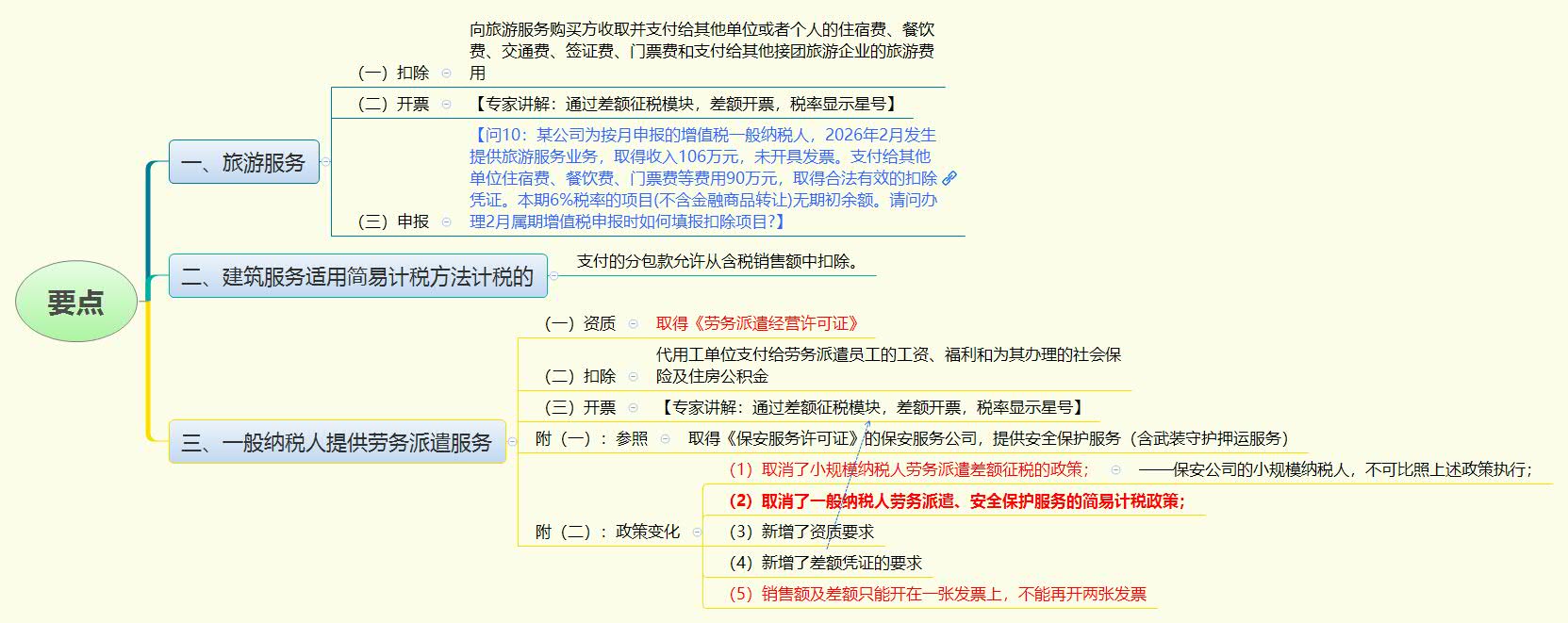Click the 专家讲解 note under 旅游服务 开票
Image resolution: width=1568 pixels, height=623 pixels.
[x=685, y=104]
